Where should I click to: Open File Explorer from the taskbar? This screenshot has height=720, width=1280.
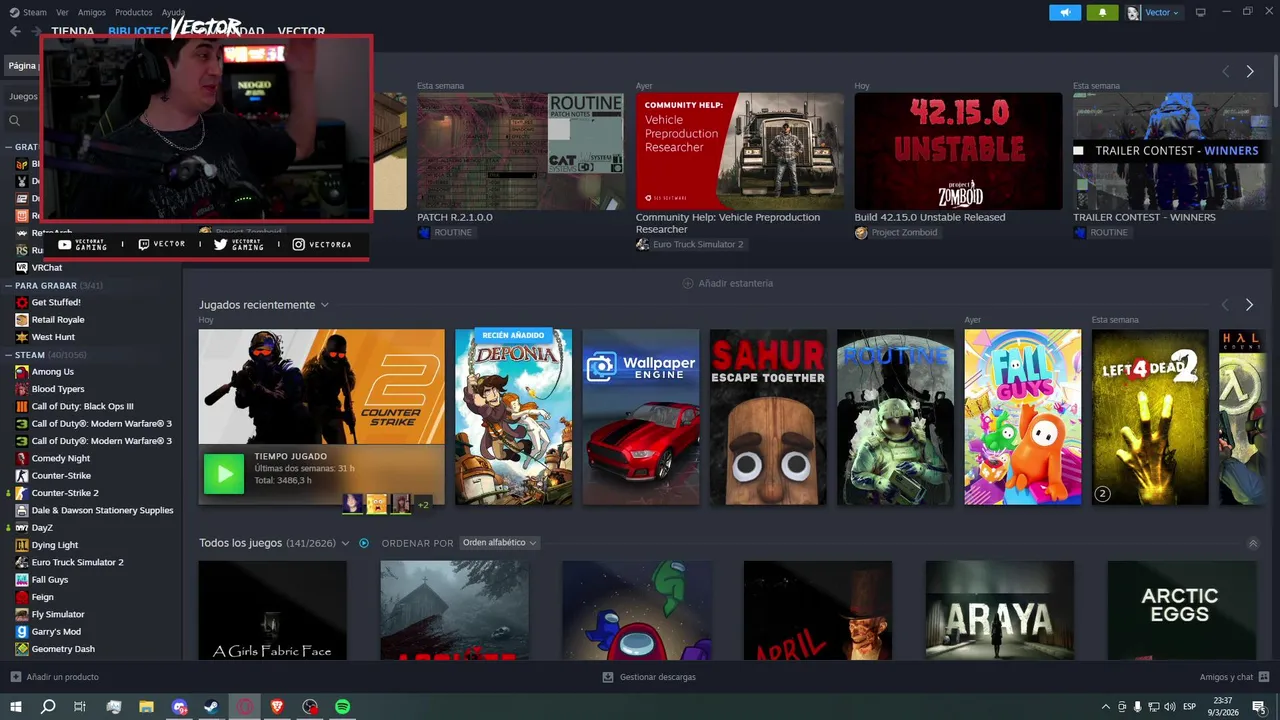click(146, 707)
